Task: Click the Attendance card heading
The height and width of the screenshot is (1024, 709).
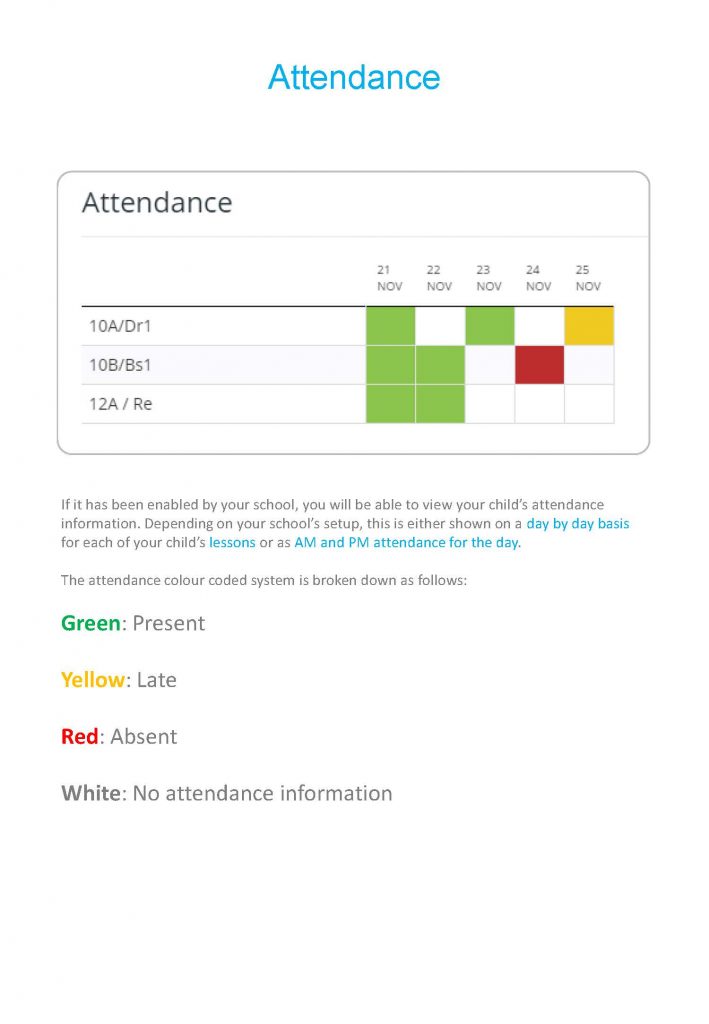Action: (157, 202)
